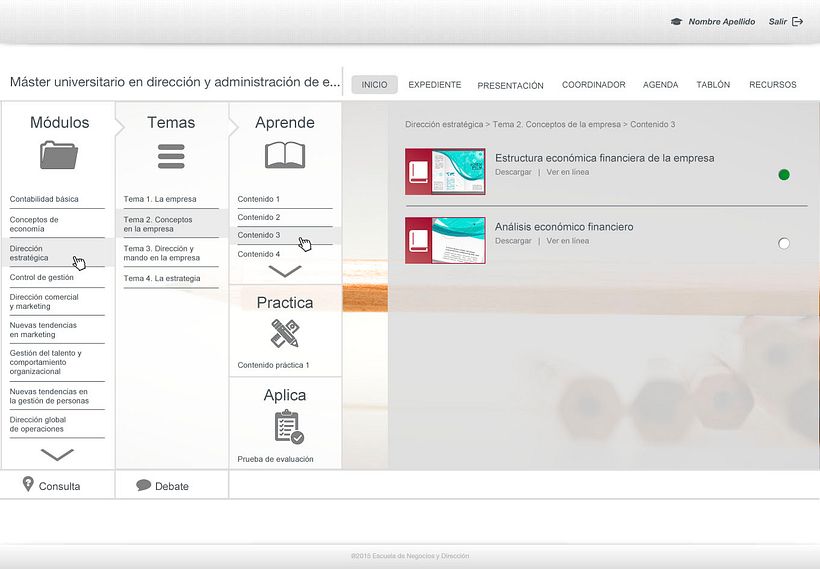Open the Módulos folder icon
The image size is (820, 569).
[x=59, y=155]
